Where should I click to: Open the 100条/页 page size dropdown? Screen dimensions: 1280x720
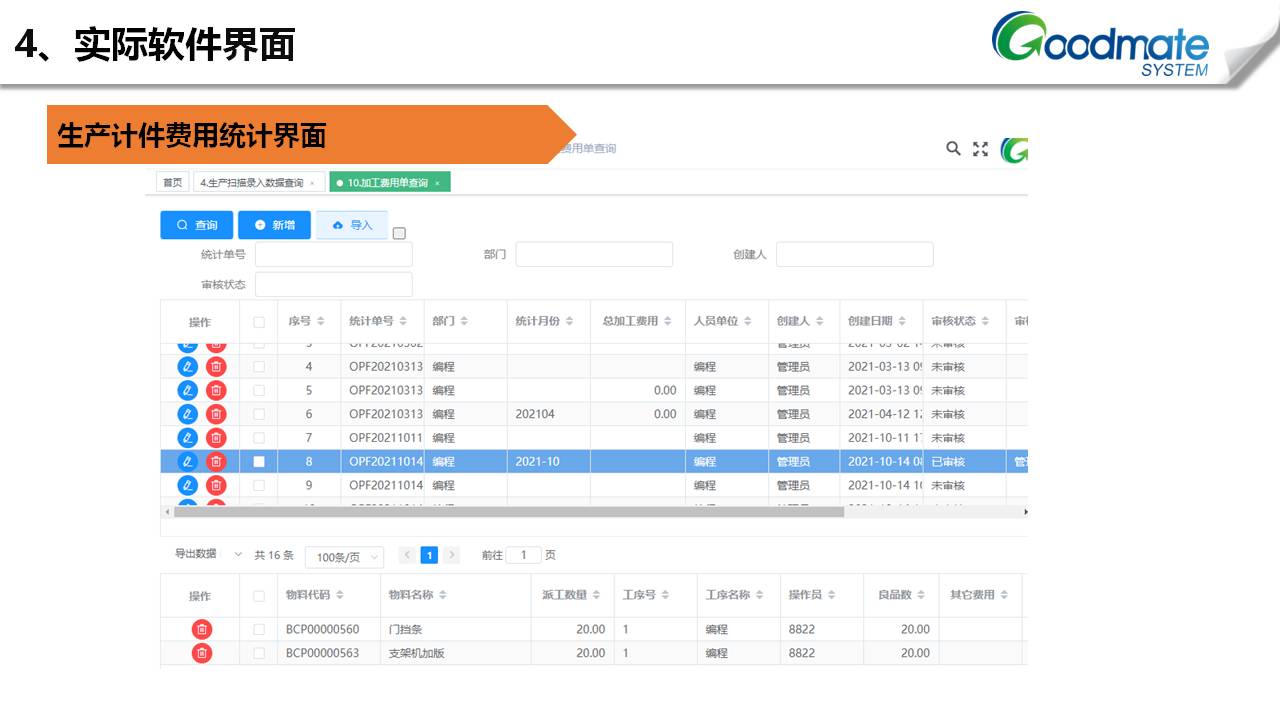pos(345,557)
